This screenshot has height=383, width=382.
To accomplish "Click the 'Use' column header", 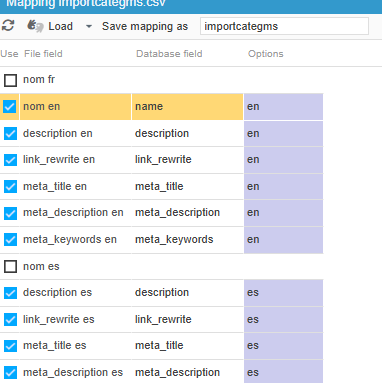I will point(9,54).
